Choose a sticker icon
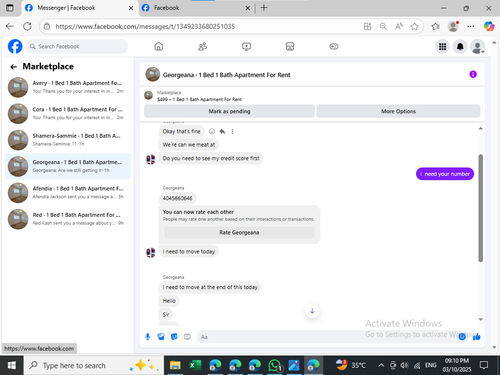500x375 pixels. (x=174, y=337)
